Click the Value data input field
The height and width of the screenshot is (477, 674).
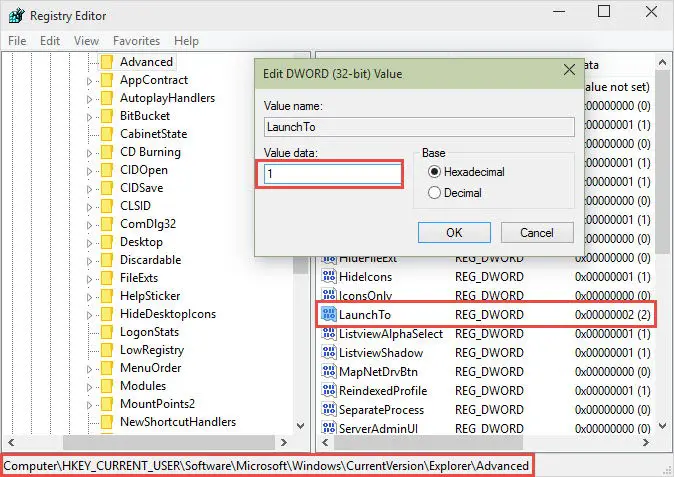[x=332, y=174]
